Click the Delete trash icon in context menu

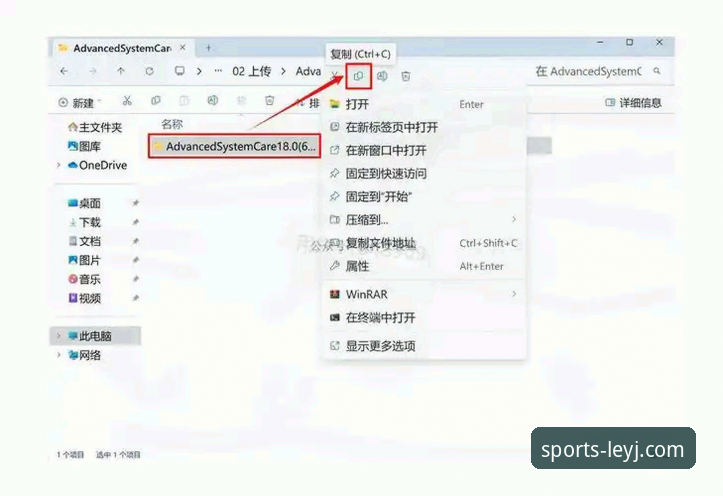click(406, 77)
